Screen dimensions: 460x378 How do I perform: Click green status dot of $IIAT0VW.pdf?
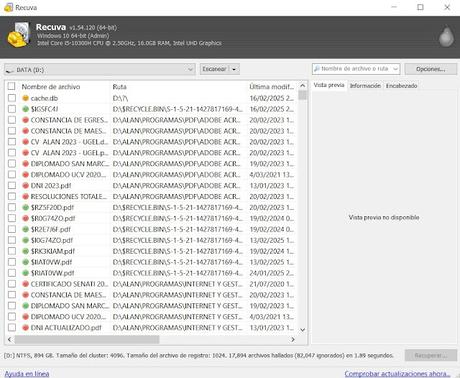25,262
